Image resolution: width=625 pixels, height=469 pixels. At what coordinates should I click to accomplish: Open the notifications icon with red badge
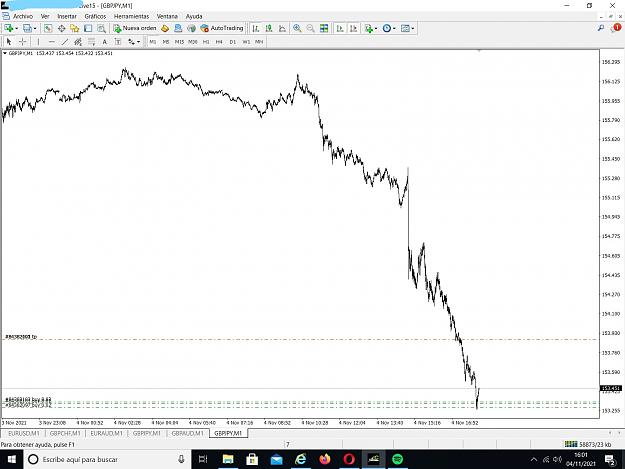coord(616,28)
